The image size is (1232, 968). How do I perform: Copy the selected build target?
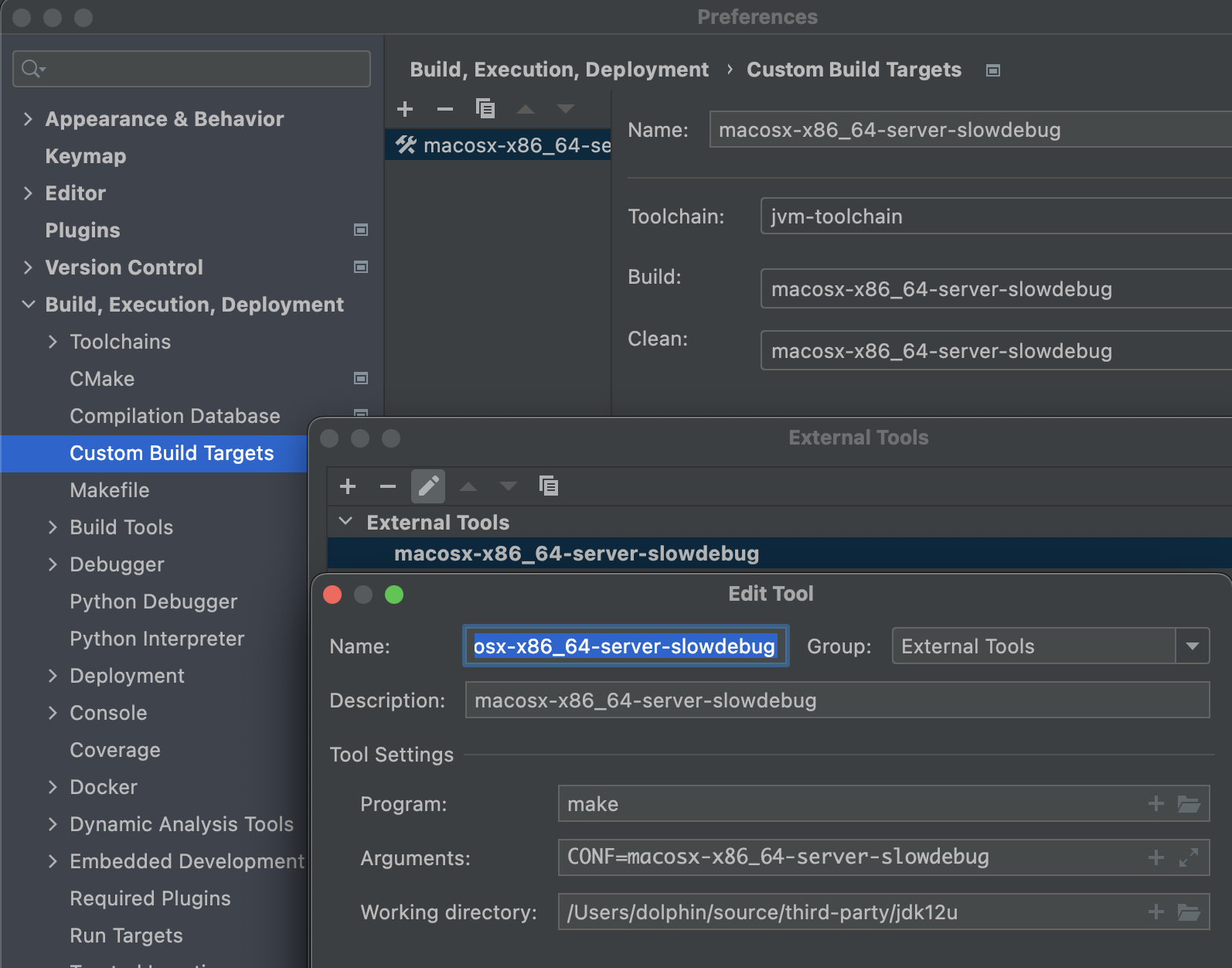pyautogui.click(x=485, y=109)
